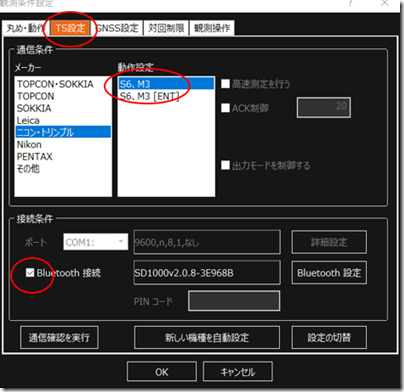404x392 pixels.
Task: Click 新しい機種を自動設定 button
Action: pos(207,337)
